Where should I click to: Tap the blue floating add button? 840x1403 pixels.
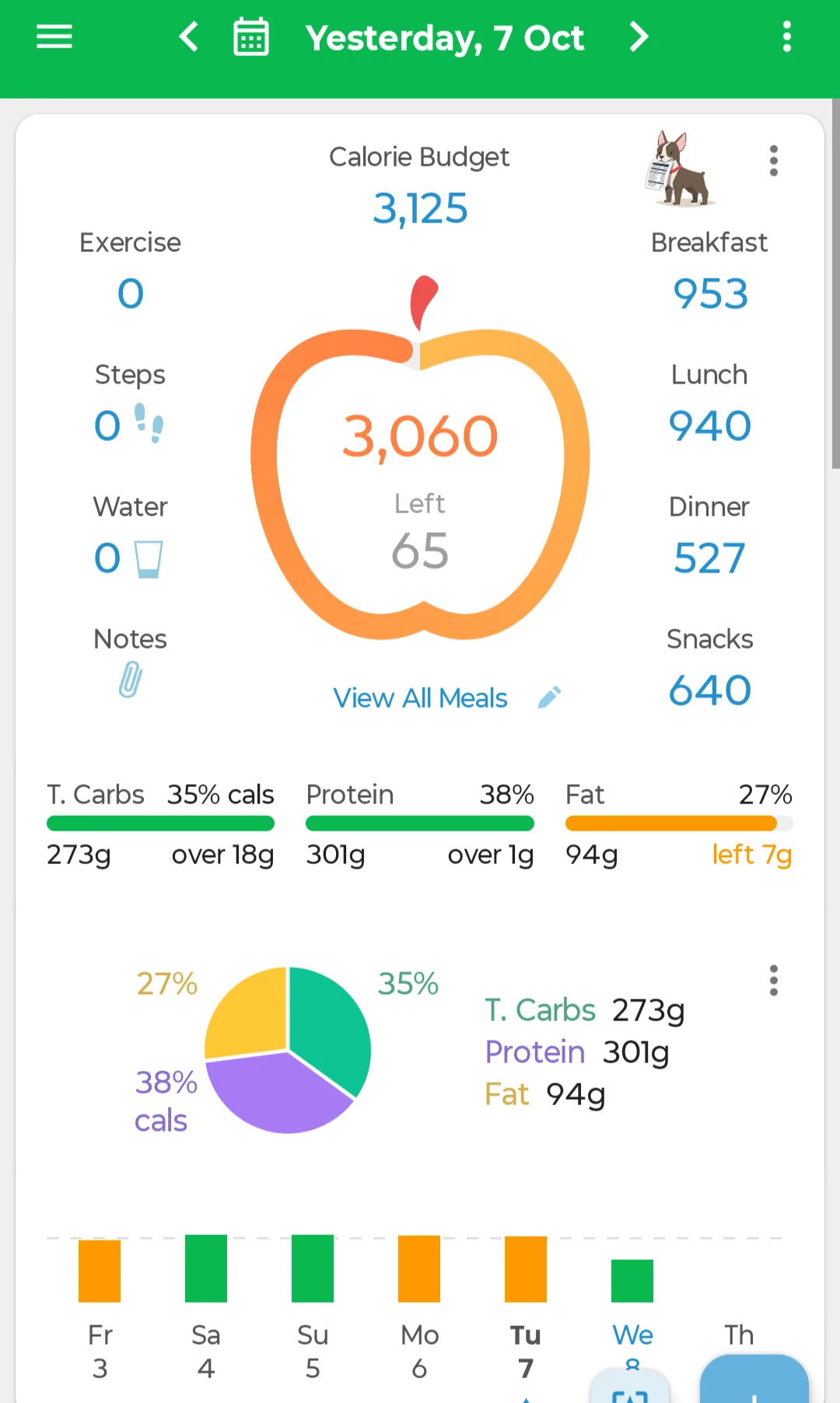tap(754, 1380)
